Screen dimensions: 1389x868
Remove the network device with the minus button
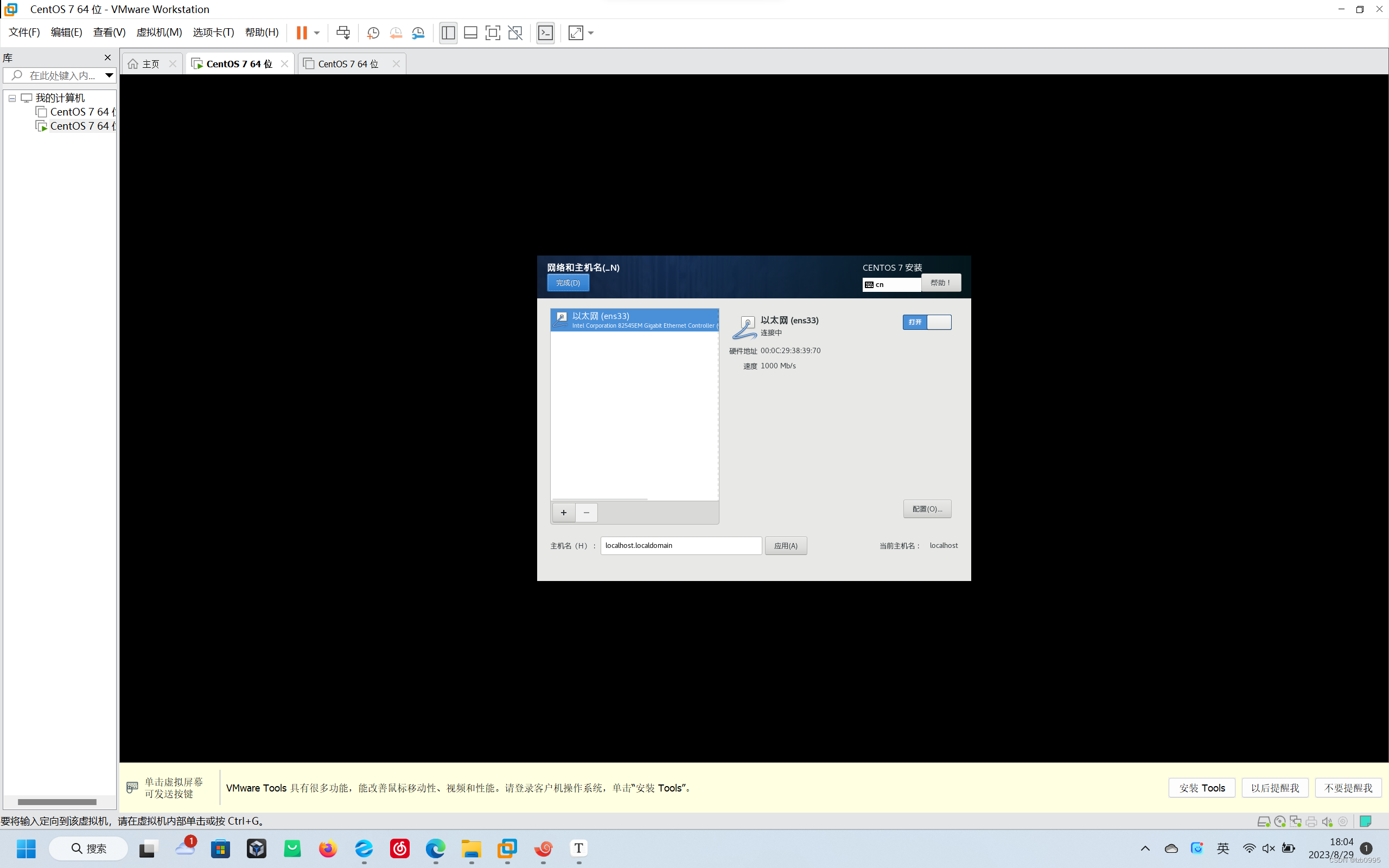(x=586, y=512)
